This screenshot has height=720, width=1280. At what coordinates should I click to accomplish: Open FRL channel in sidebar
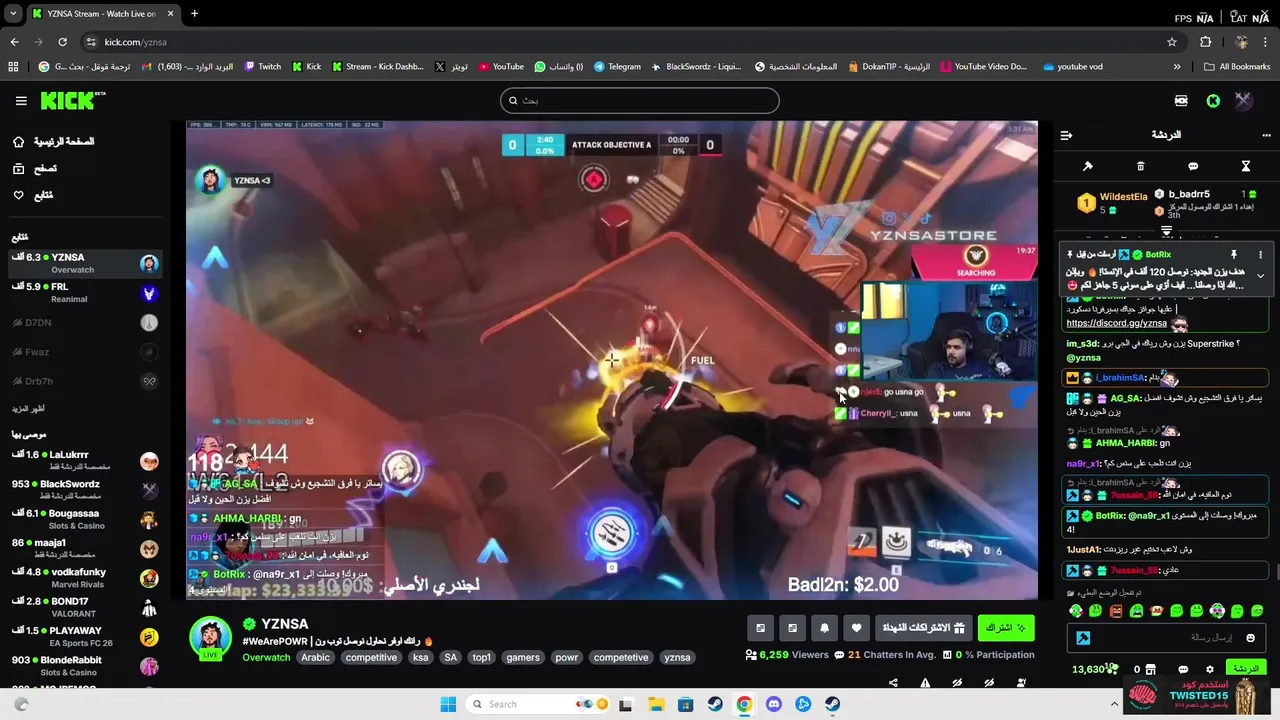(84, 293)
